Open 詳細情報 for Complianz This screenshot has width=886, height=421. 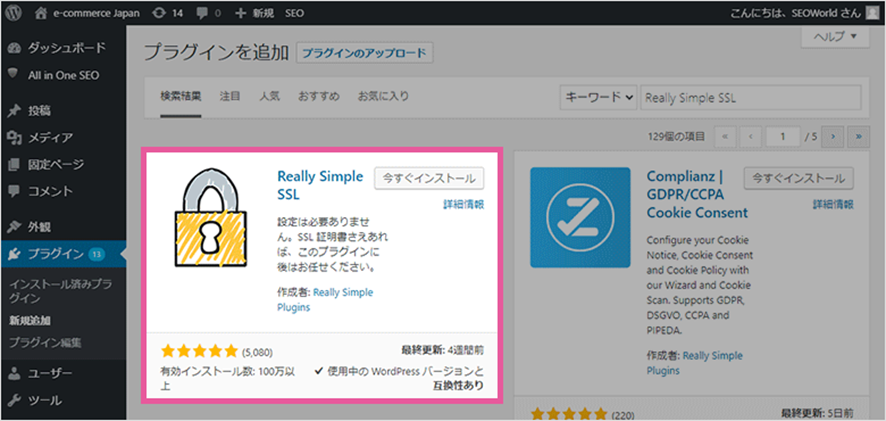coord(833,205)
